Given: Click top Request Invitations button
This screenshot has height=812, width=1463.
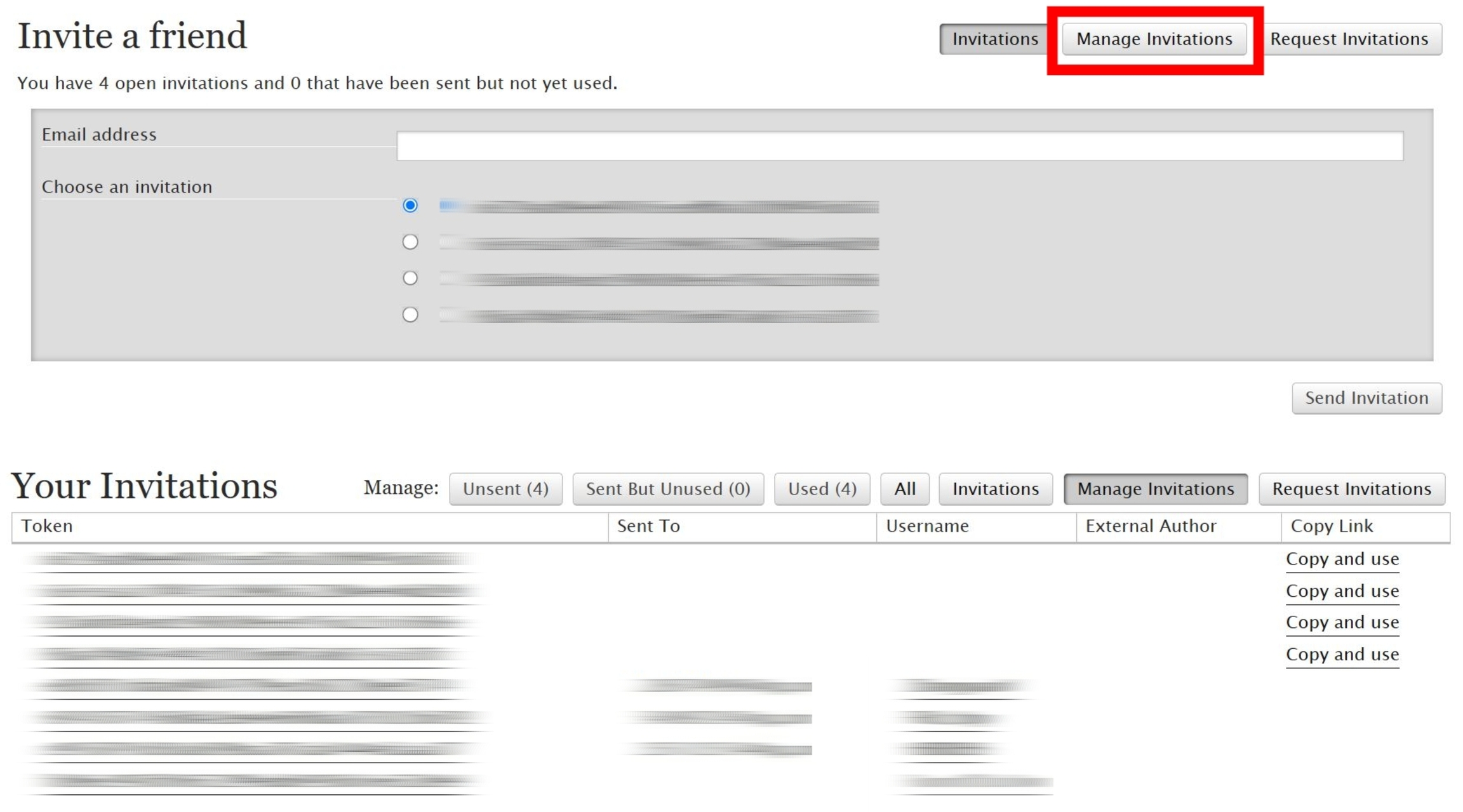Looking at the screenshot, I should (1349, 39).
